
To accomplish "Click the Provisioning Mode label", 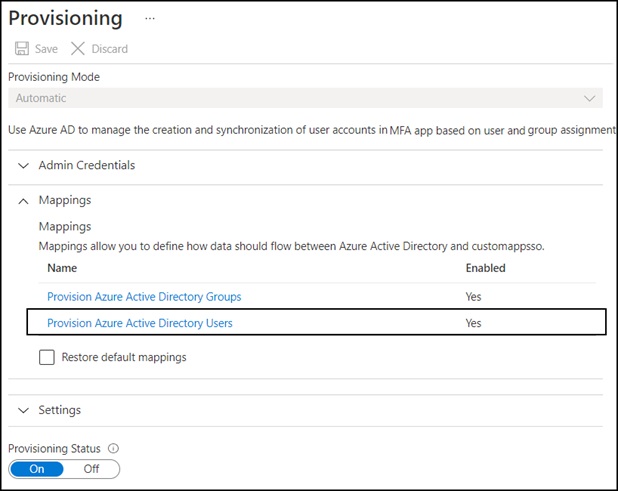I will pos(54,77).
